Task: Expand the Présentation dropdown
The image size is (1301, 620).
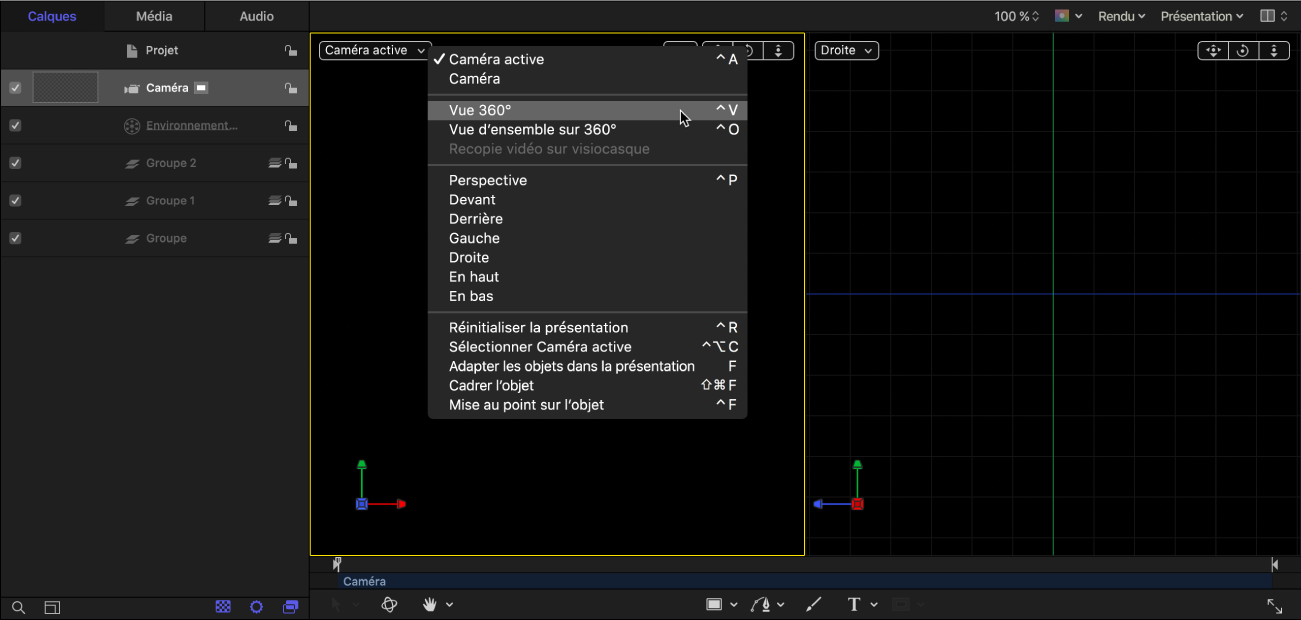Action: 1201,16
